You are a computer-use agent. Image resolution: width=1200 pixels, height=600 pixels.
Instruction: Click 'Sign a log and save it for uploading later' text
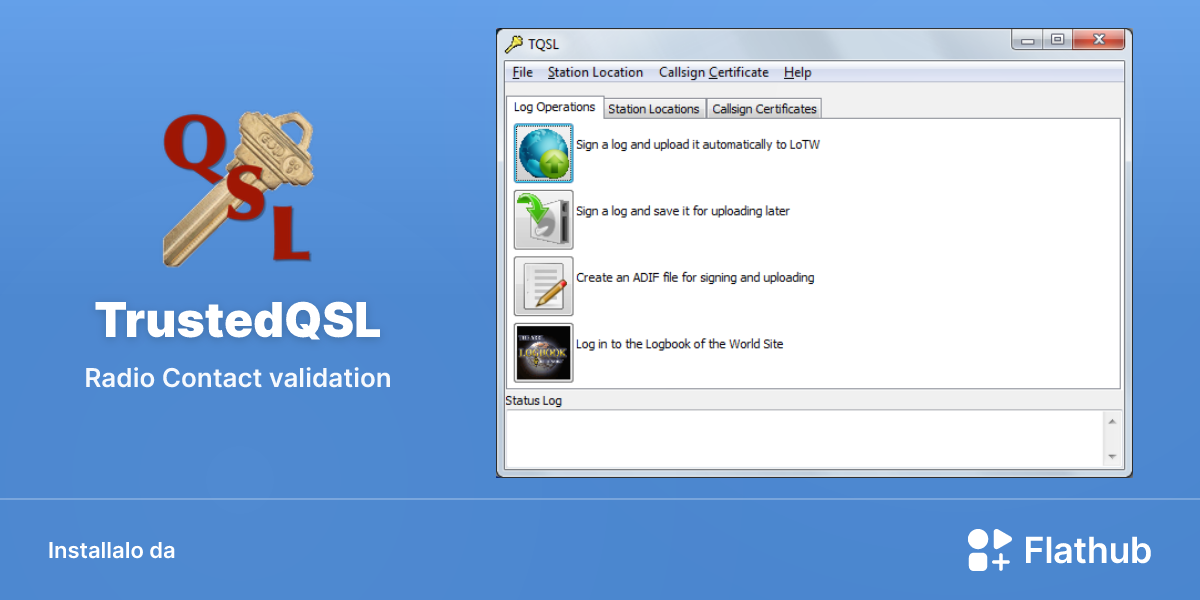tap(683, 211)
